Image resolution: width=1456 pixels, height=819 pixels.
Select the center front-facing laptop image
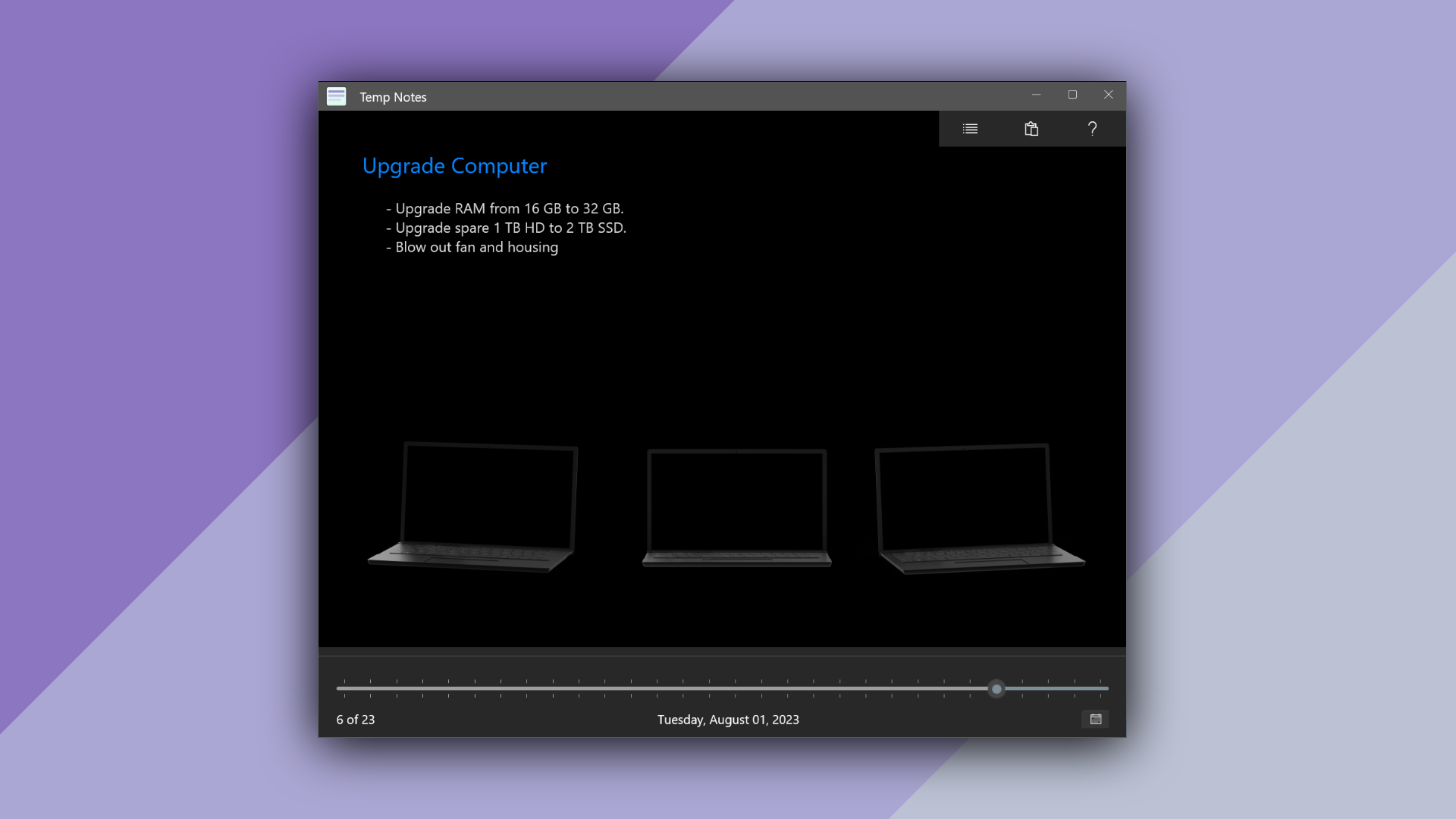[x=736, y=507]
